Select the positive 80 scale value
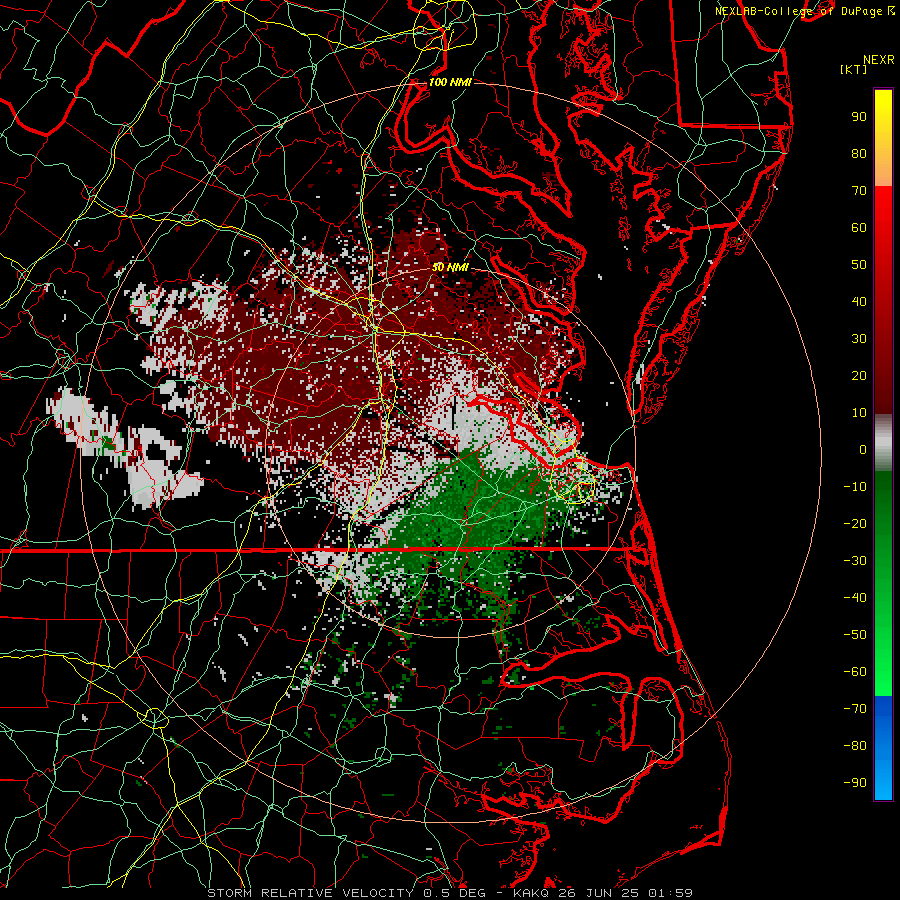Viewport: 900px width, 900px height. point(859,153)
